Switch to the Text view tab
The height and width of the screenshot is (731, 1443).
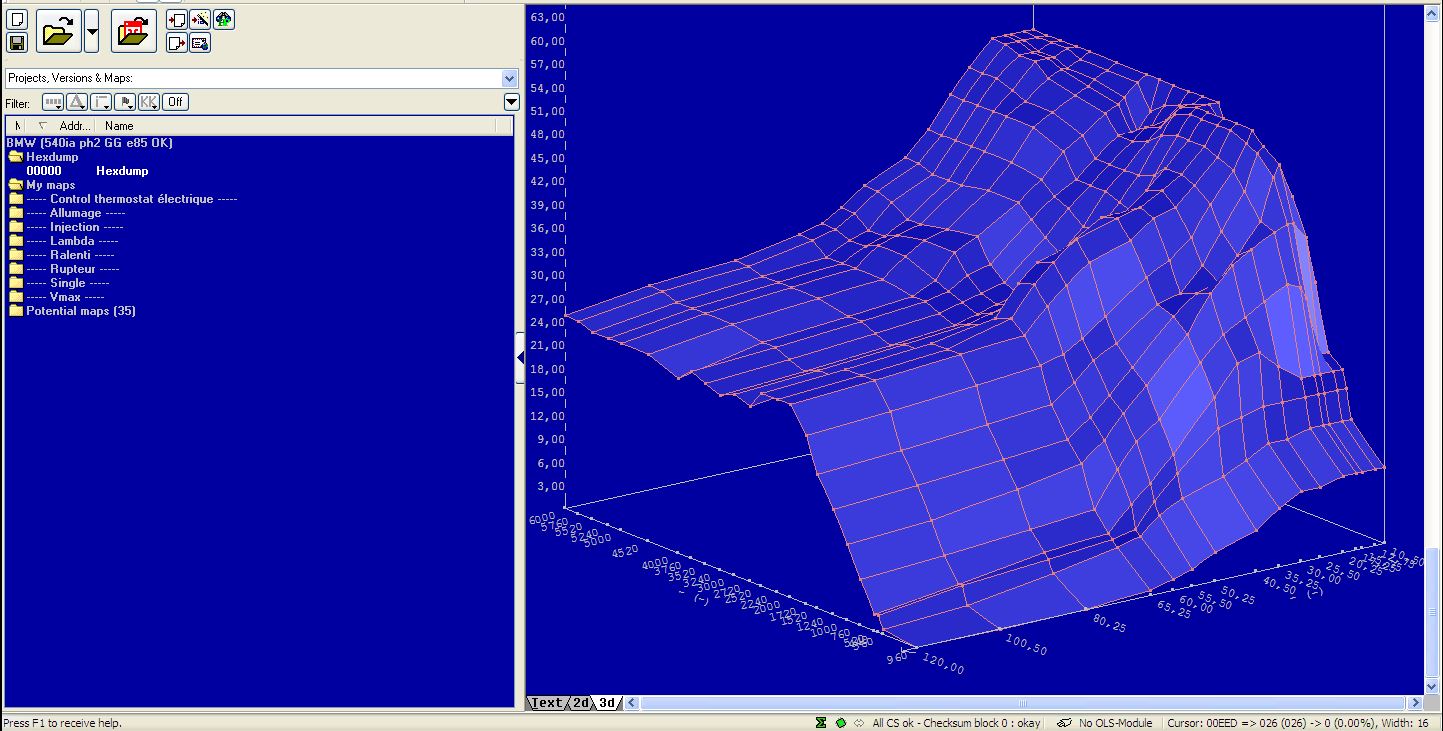pyautogui.click(x=546, y=703)
